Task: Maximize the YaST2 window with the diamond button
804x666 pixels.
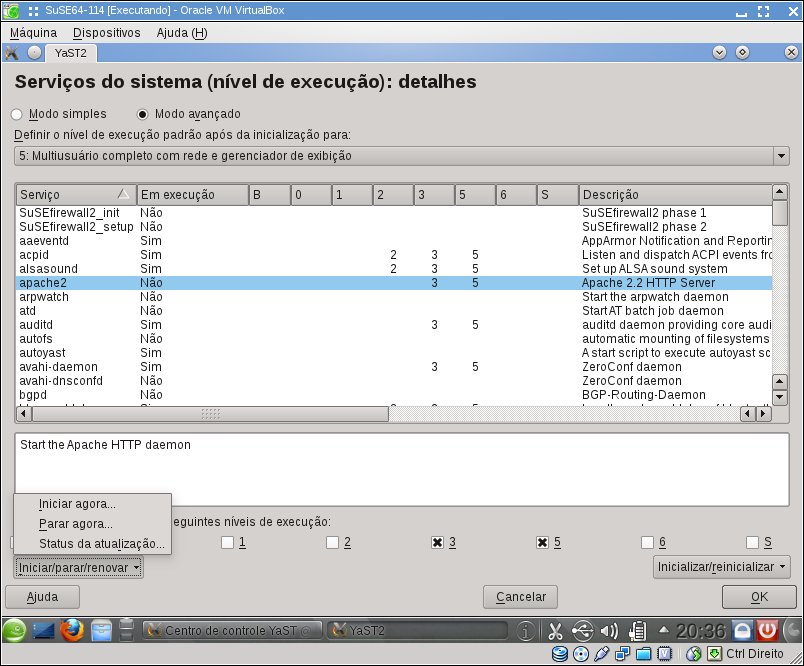Action: (x=742, y=52)
